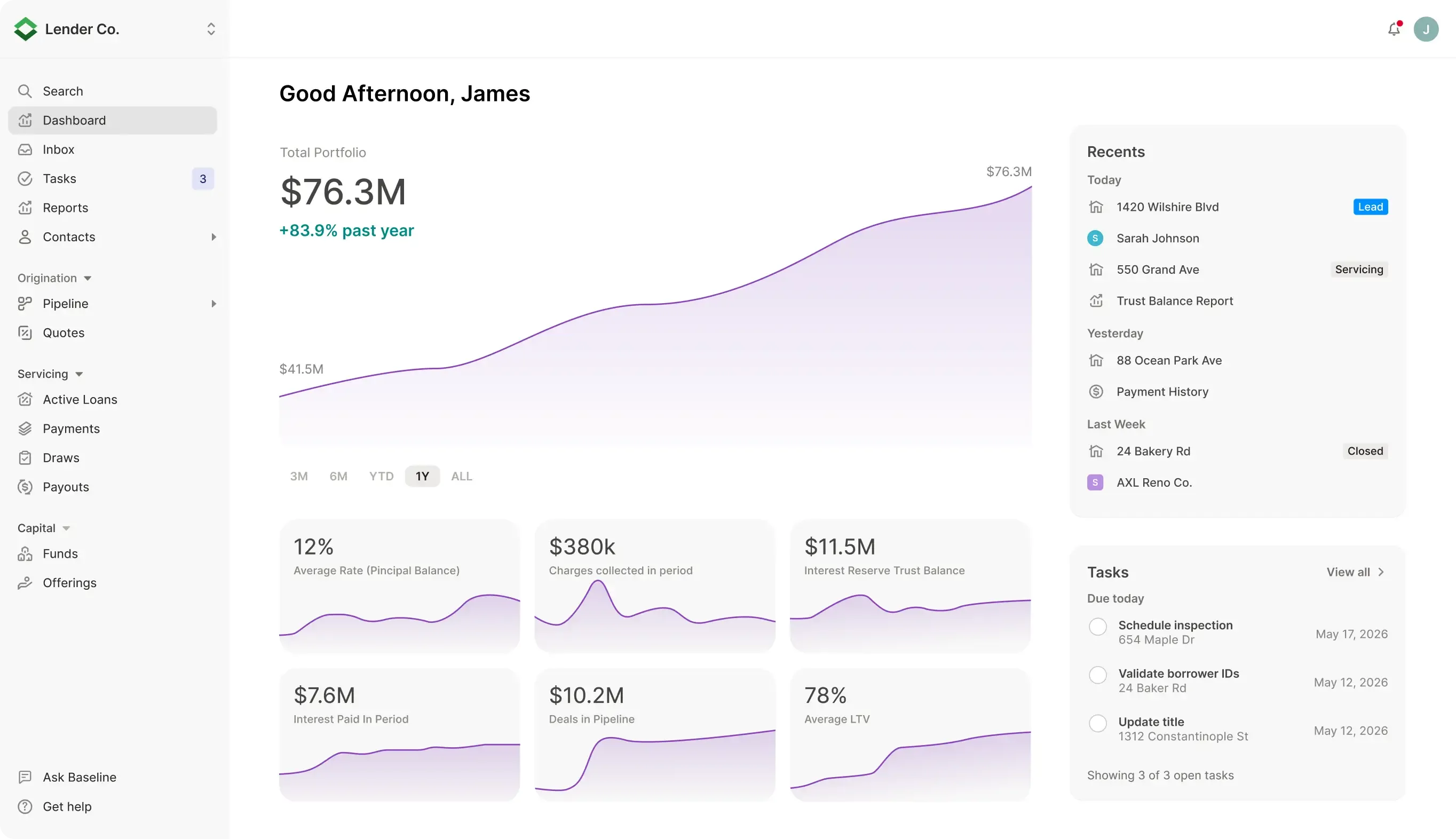The image size is (1456, 839).
Task: Open the Deals in Pipeline card
Action: pyautogui.click(x=654, y=735)
